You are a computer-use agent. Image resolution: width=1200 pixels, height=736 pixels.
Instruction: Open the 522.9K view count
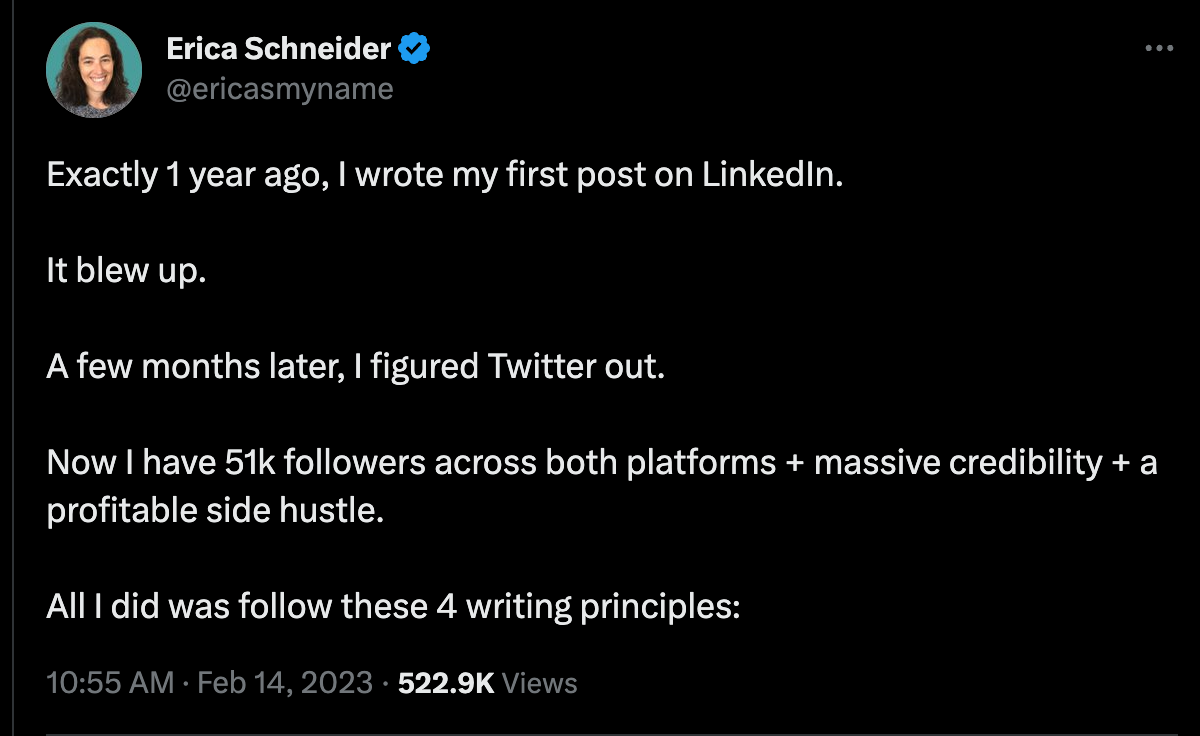(x=447, y=683)
